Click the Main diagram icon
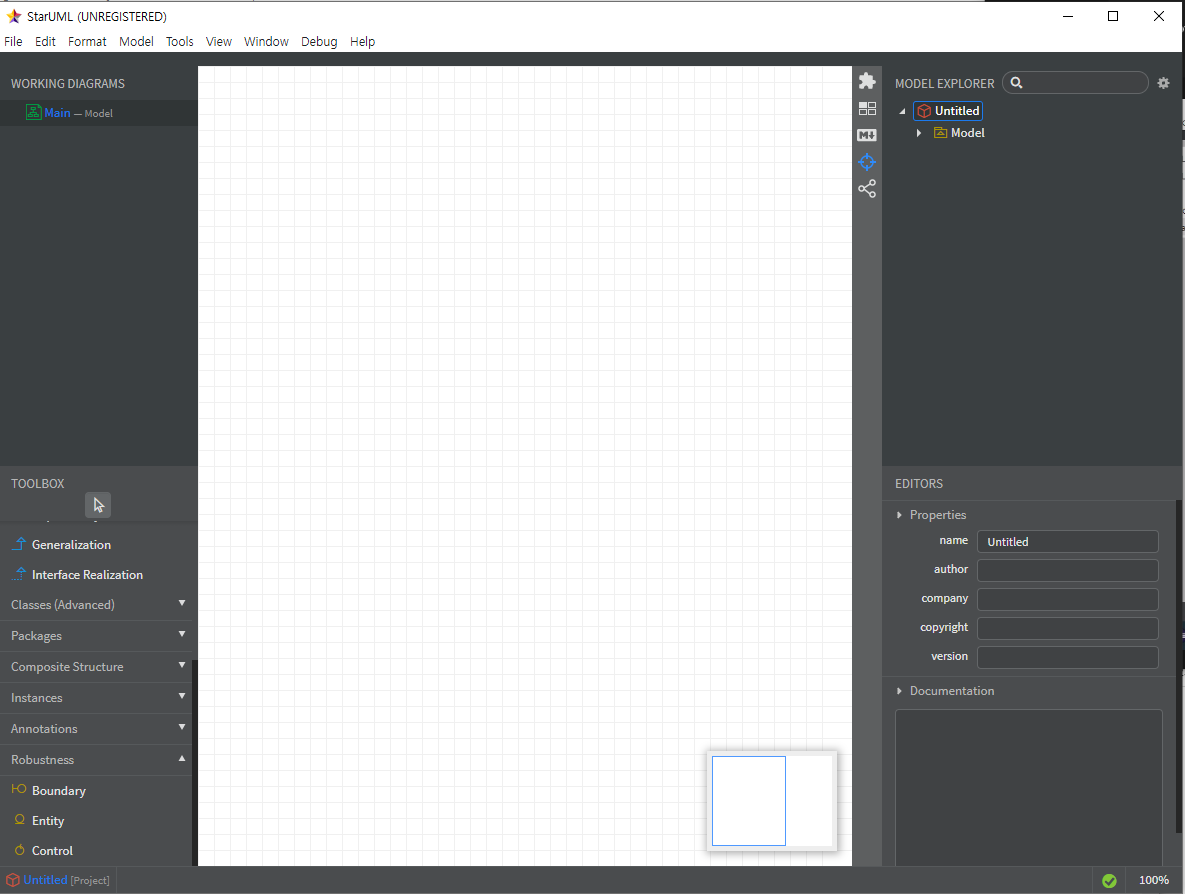This screenshot has height=894, width=1185. (x=33, y=113)
